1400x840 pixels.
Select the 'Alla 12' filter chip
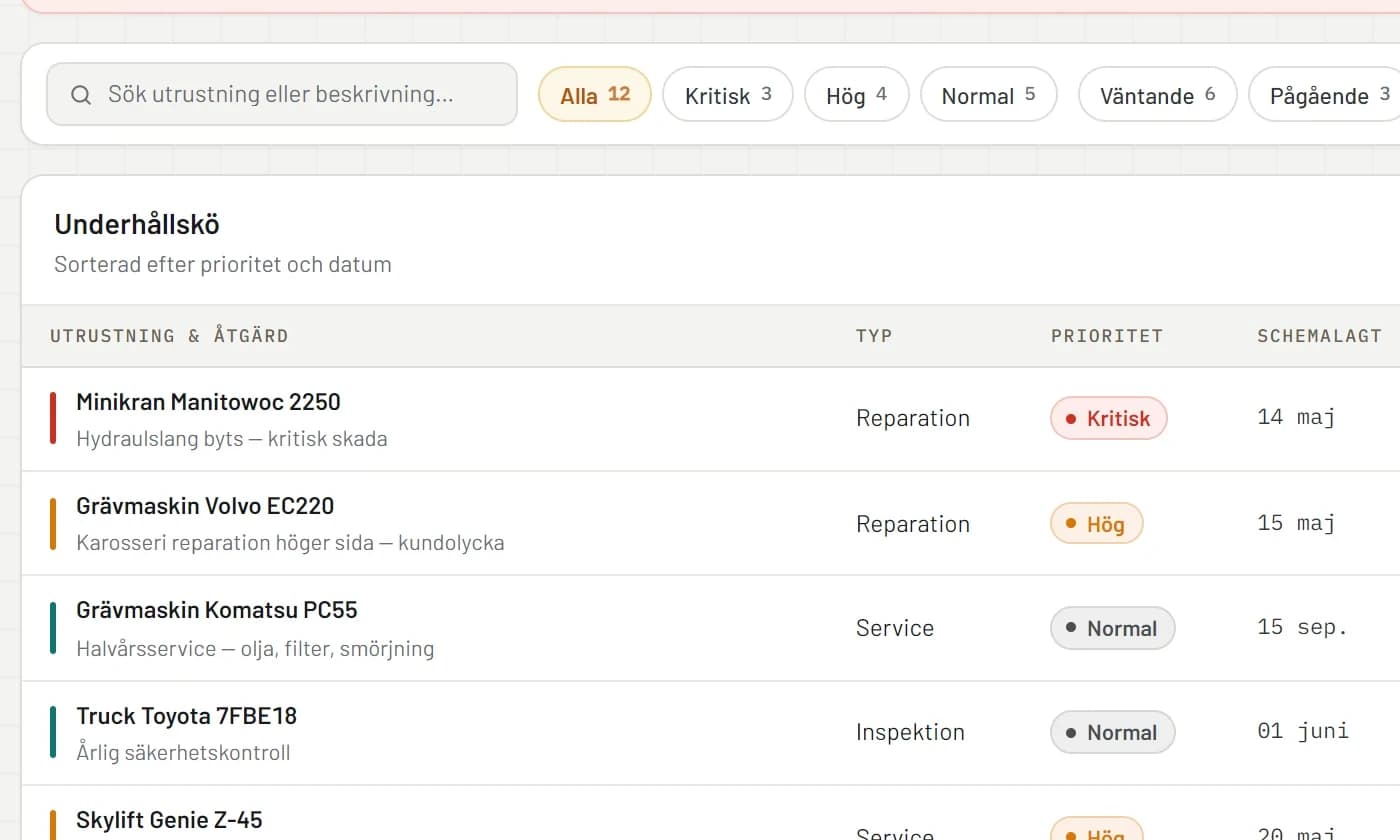pyautogui.click(x=595, y=94)
